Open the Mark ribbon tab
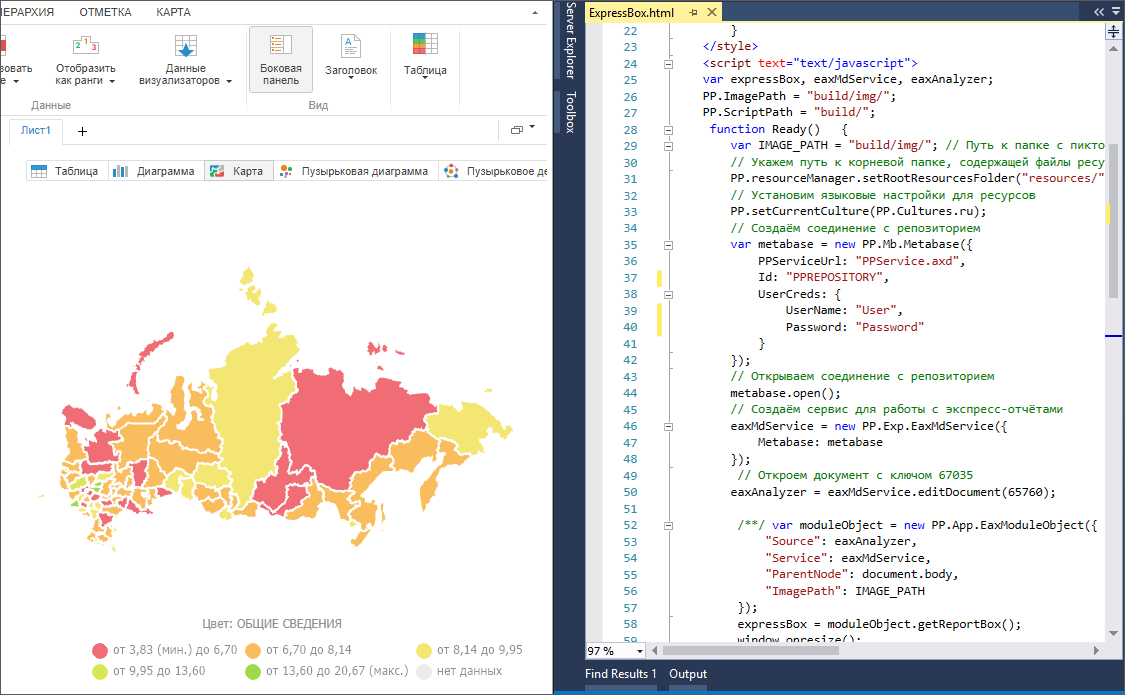This screenshot has height=695, width=1125. tap(105, 12)
